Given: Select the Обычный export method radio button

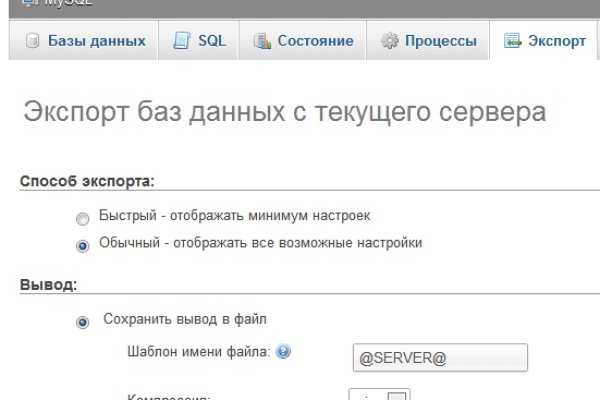Looking at the screenshot, I should click(82, 244).
